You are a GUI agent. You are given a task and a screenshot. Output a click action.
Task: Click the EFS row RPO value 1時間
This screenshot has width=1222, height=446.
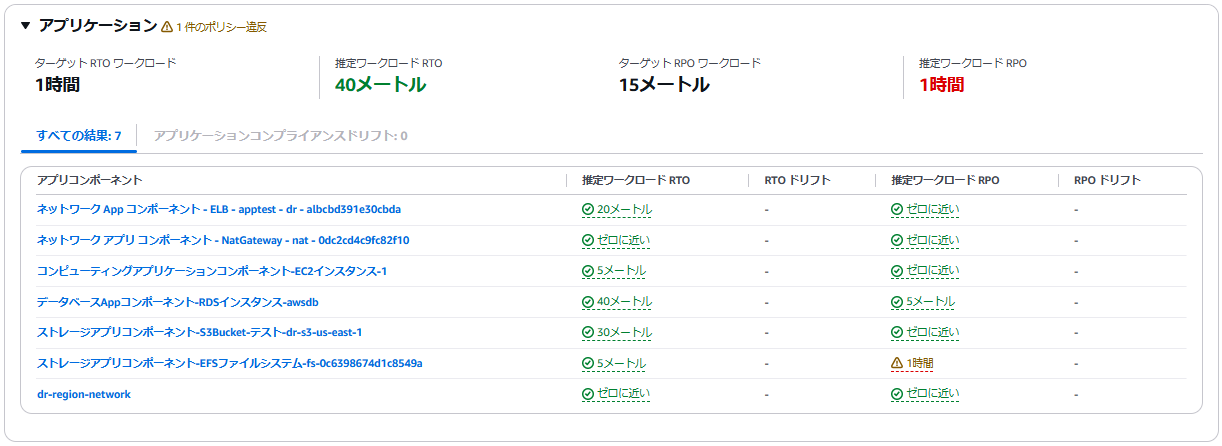coord(920,363)
